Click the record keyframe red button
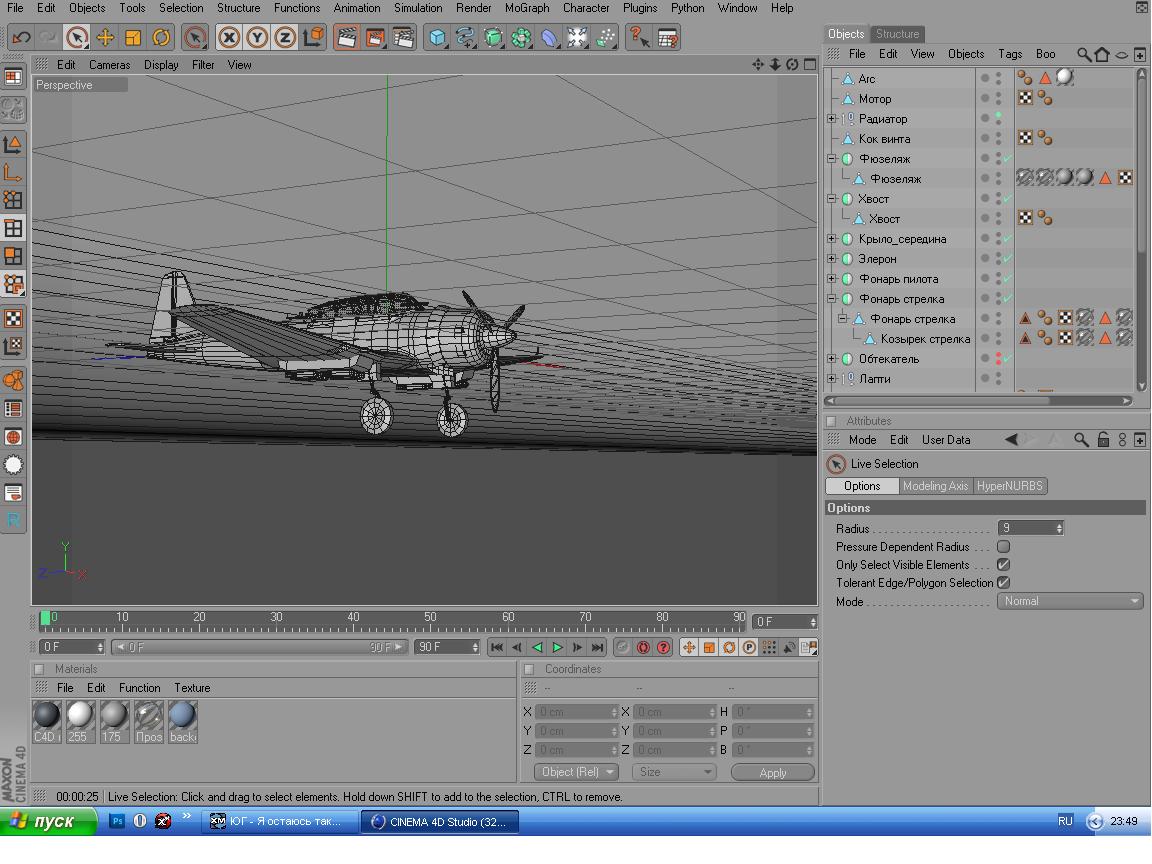The width and height of the screenshot is (1152, 864). click(643, 647)
